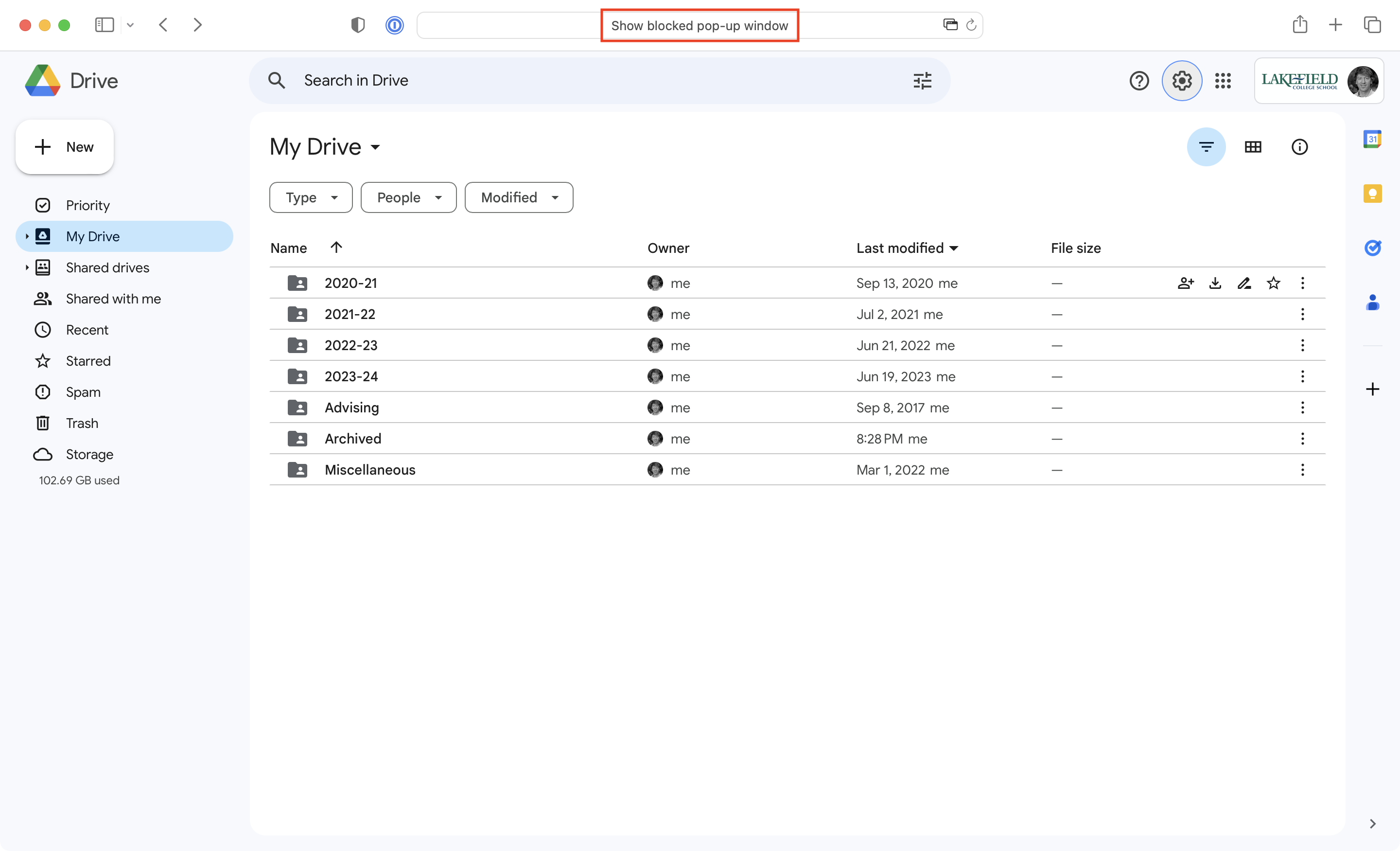Click the New button
1400x851 pixels.
click(64, 147)
